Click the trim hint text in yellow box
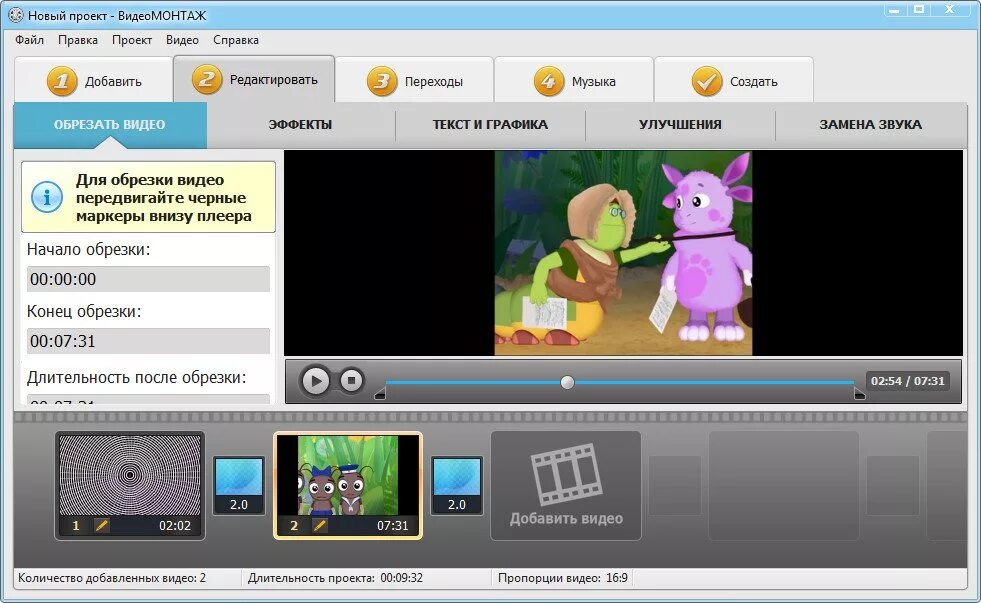Viewport: 981px width, 603px height. pos(164,198)
